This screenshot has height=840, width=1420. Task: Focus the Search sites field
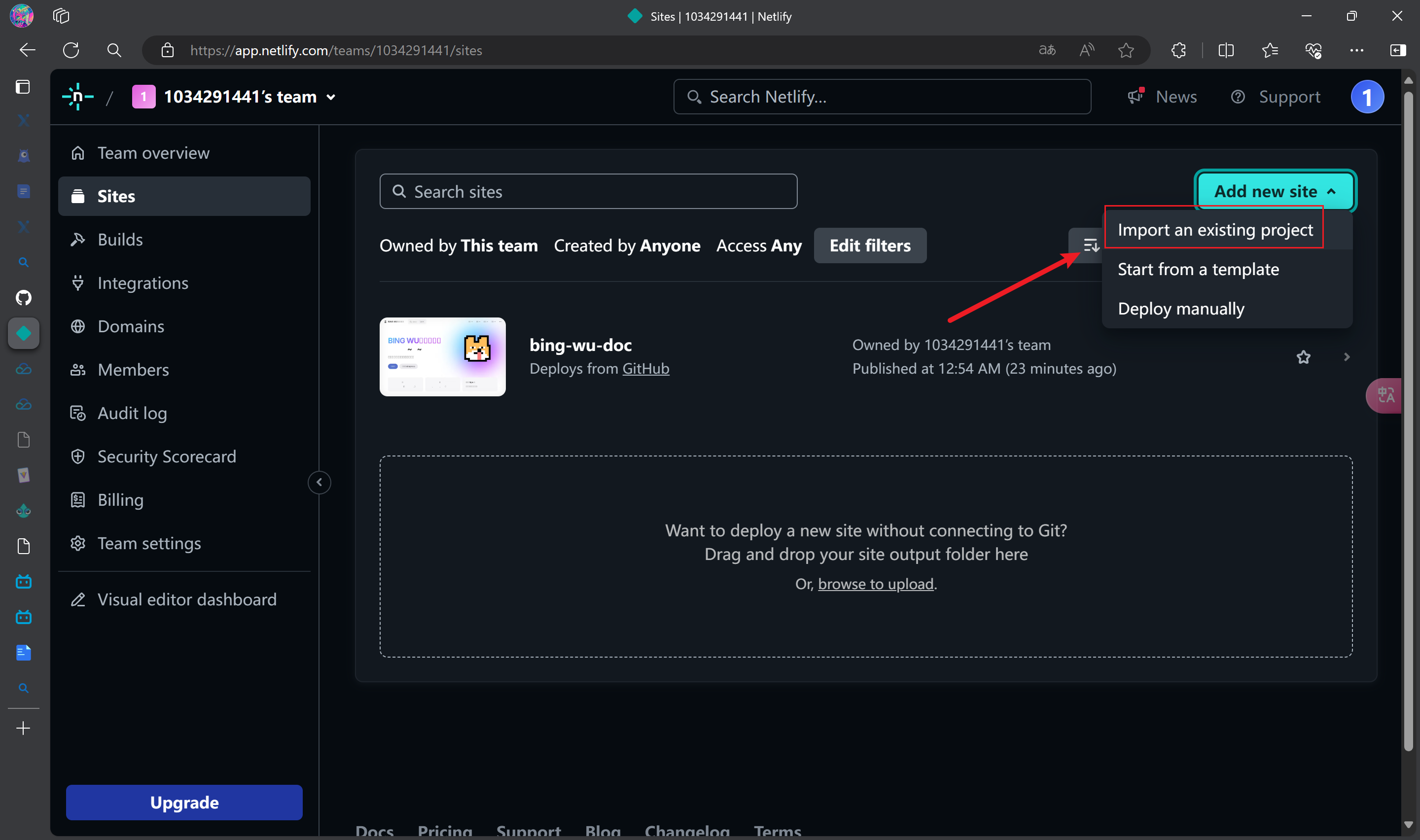[x=589, y=192]
